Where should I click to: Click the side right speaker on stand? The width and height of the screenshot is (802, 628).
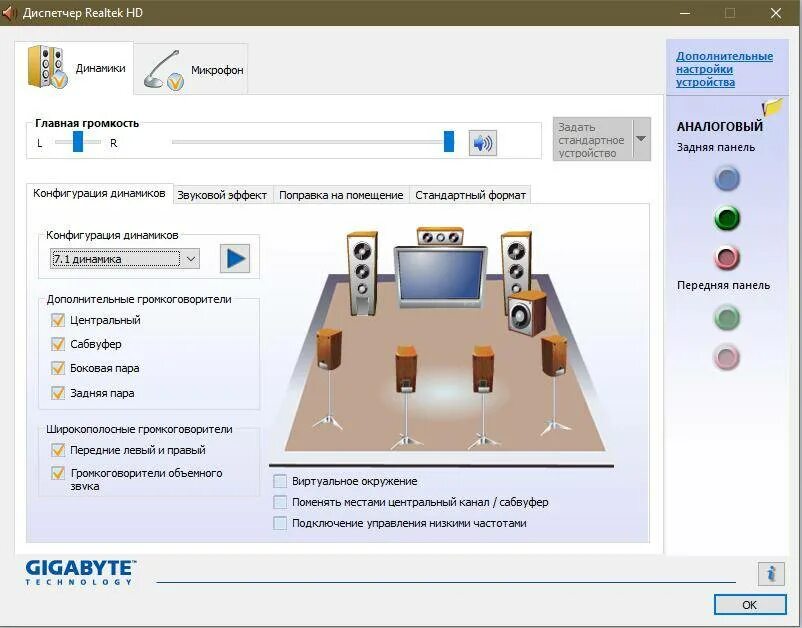pyautogui.click(x=554, y=384)
